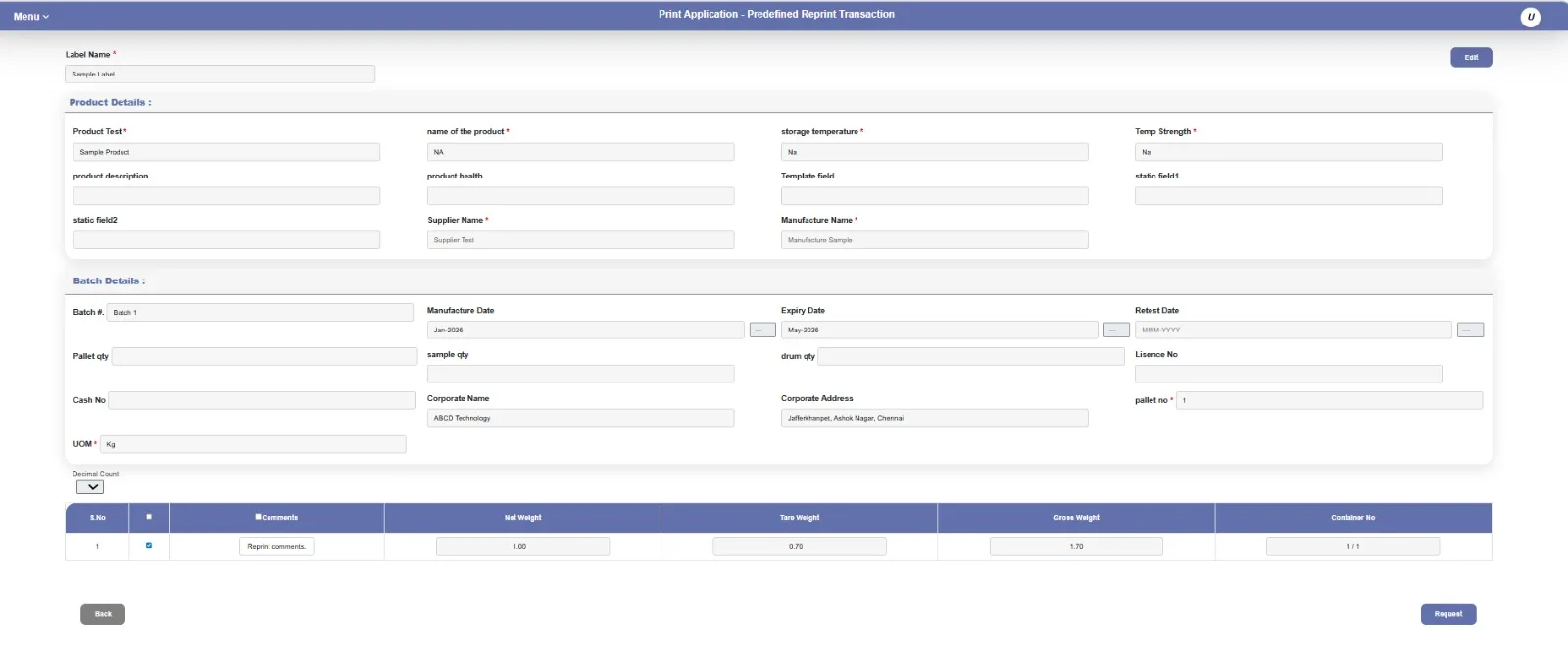Click the Template field input
This screenshot has height=662, width=1568.
point(934,196)
